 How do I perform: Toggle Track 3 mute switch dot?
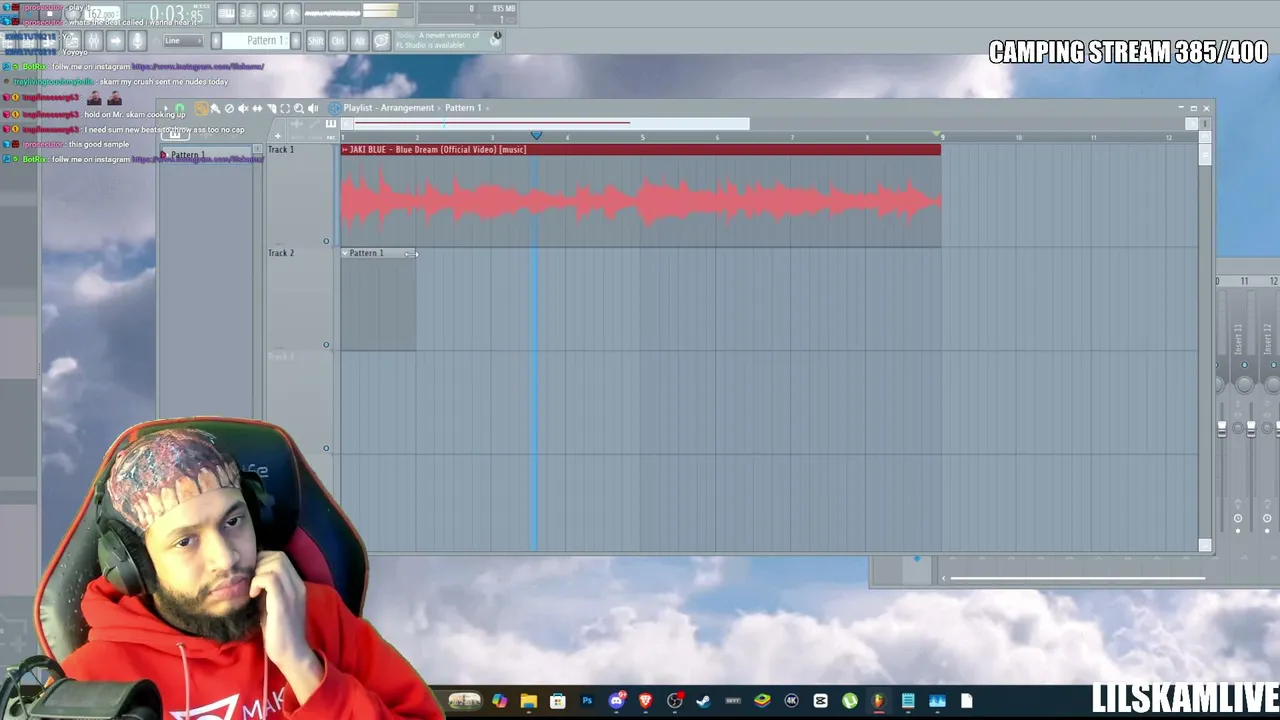click(x=326, y=448)
